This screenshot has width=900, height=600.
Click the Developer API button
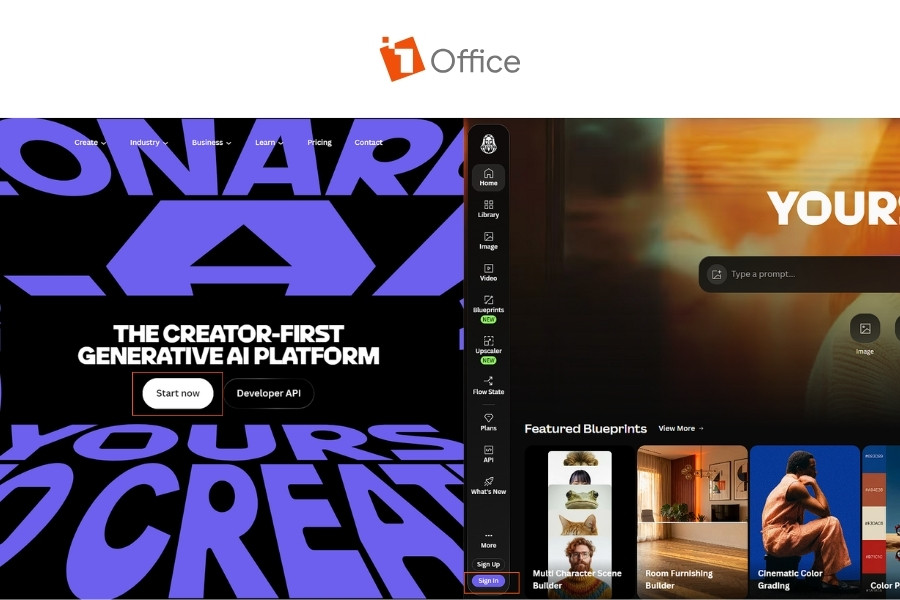click(x=269, y=393)
